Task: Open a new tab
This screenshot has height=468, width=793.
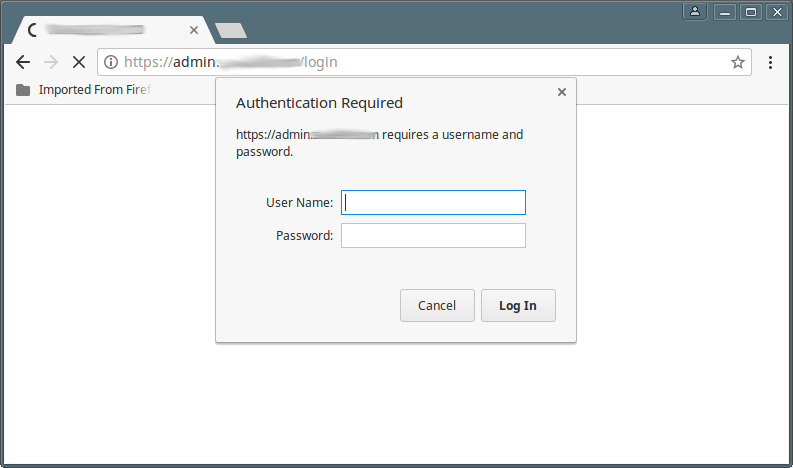Action: (x=231, y=31)
